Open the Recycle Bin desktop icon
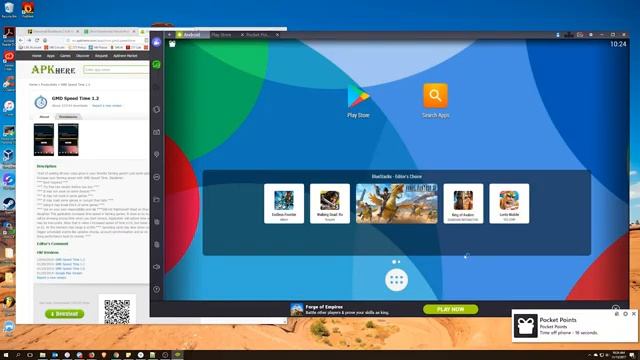This screenshot has width=640, height=360. point(9,10)
